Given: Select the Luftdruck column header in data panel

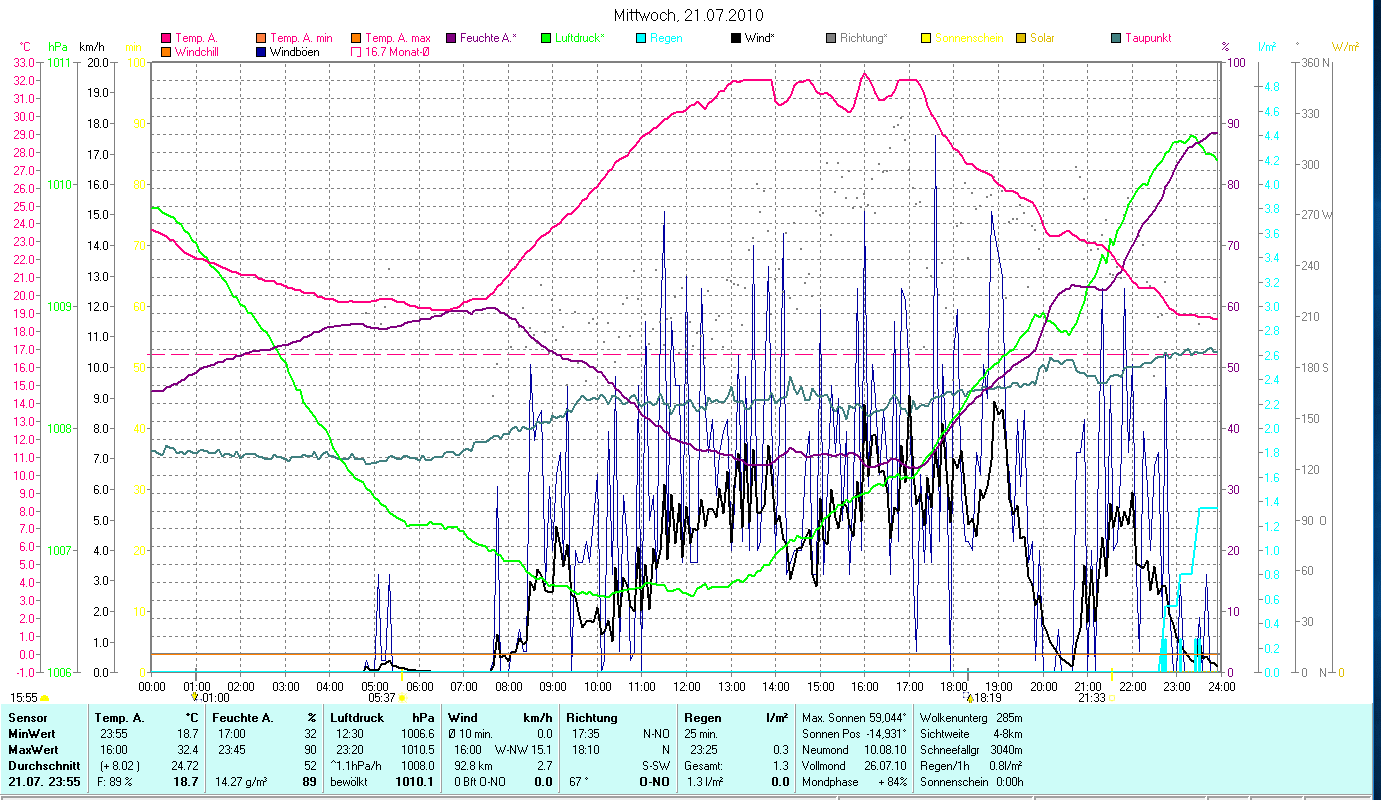Looking at the screenshot, I should pos(357,718).
